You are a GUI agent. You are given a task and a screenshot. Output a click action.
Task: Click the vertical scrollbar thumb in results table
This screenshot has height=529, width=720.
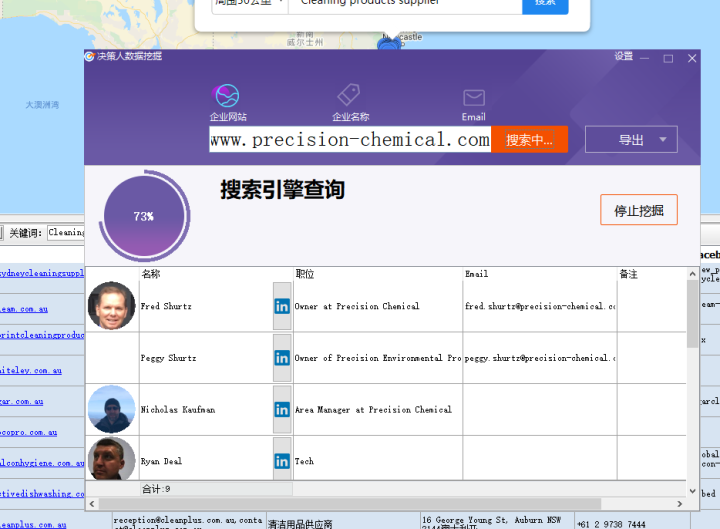click(x=692, y=314)
